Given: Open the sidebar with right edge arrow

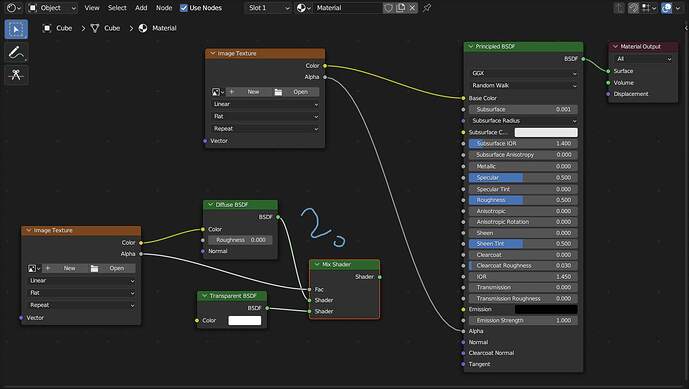Looking at the screenshot, I should [x=686, y=28].
